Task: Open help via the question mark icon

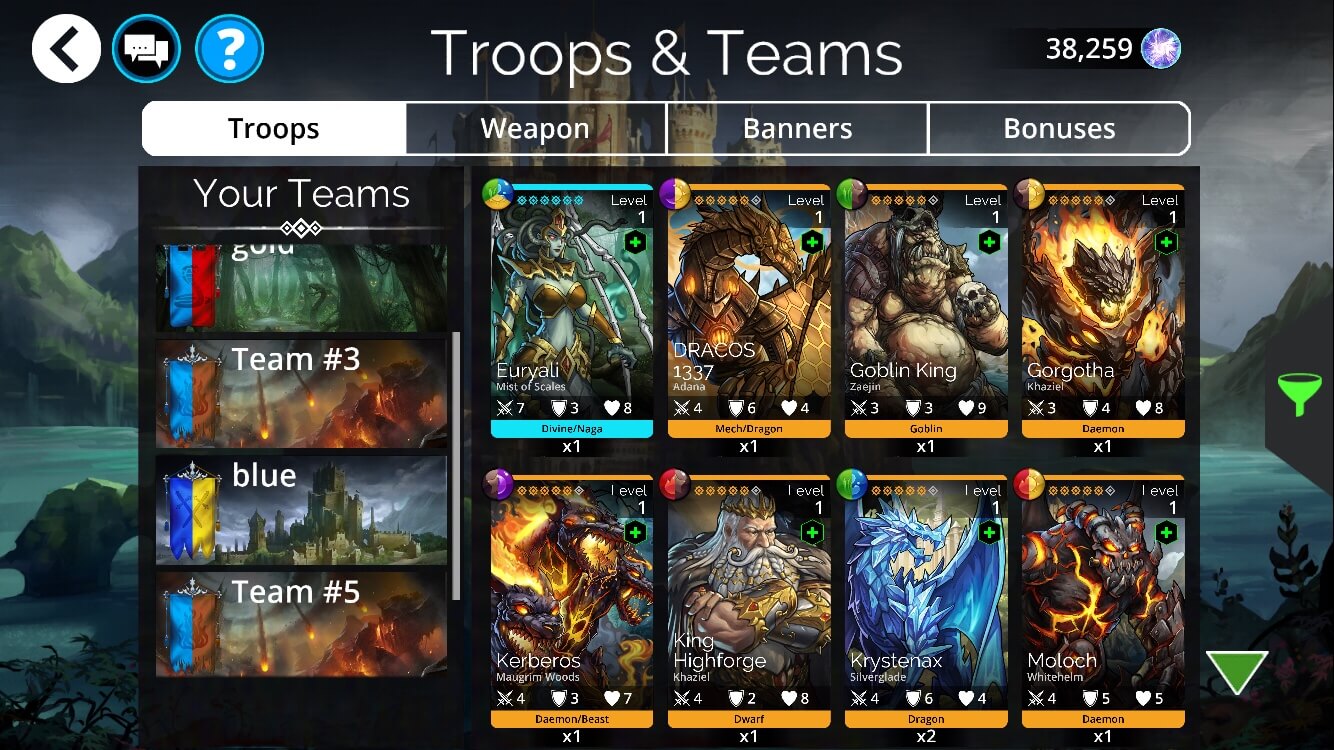Action: pos(229,48)
